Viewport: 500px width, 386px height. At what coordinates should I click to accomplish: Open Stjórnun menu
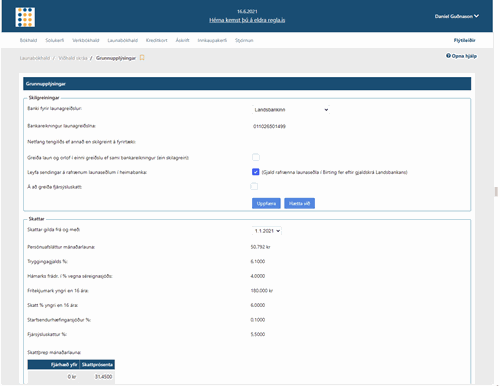(x=244, y=40)
